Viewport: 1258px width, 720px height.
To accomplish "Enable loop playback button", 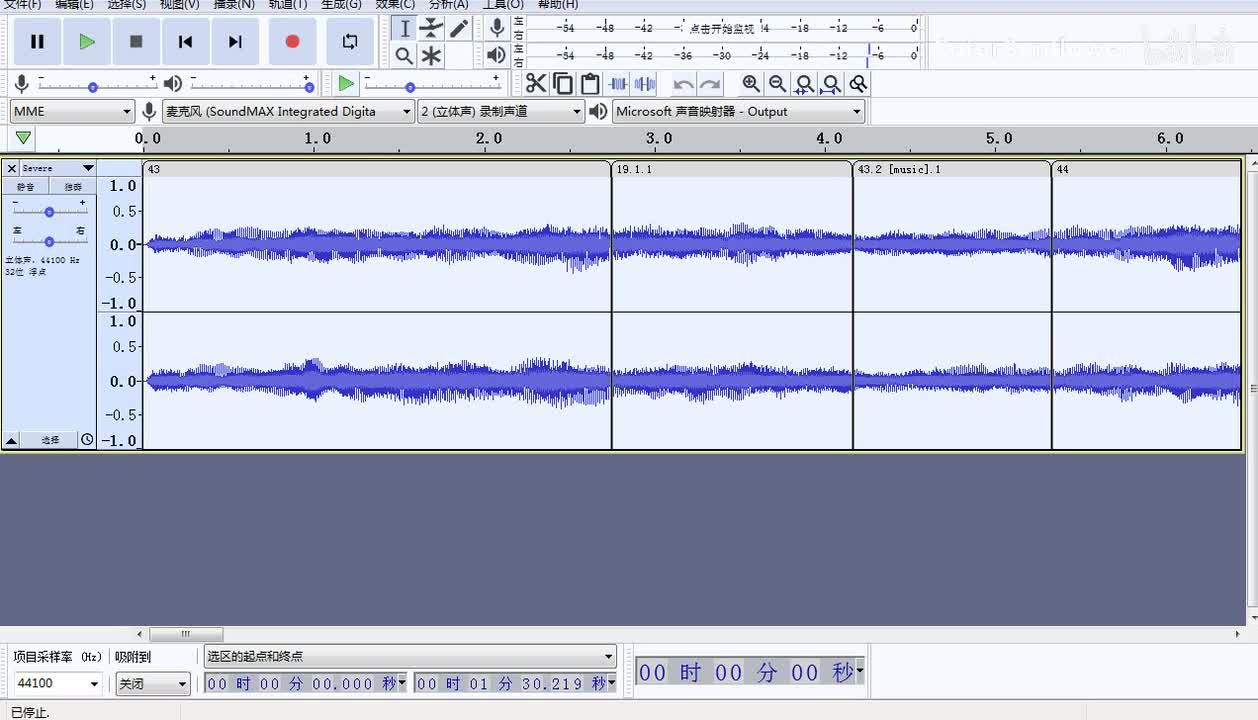I will coord(349,42).
